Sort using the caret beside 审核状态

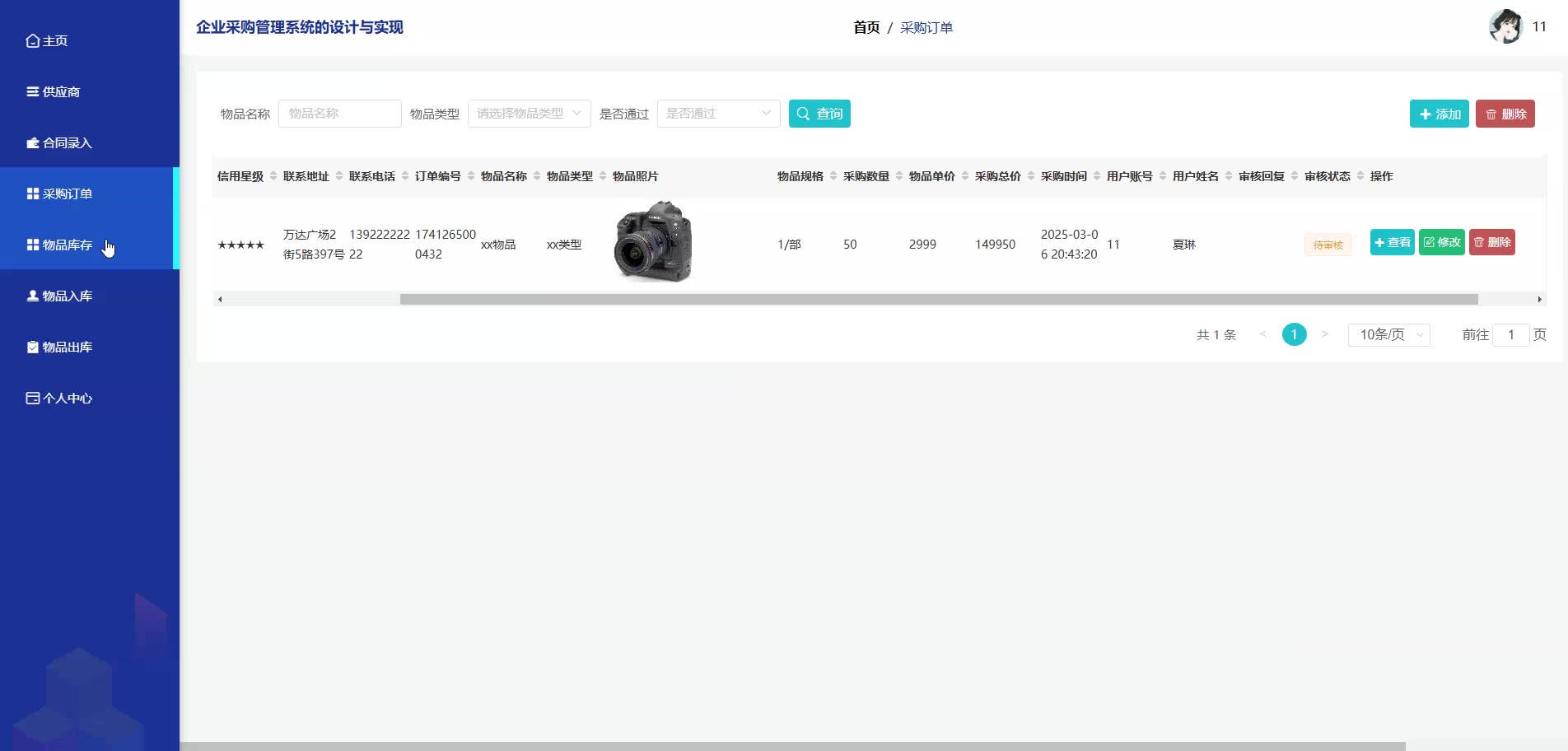[x=1360, y=176]
